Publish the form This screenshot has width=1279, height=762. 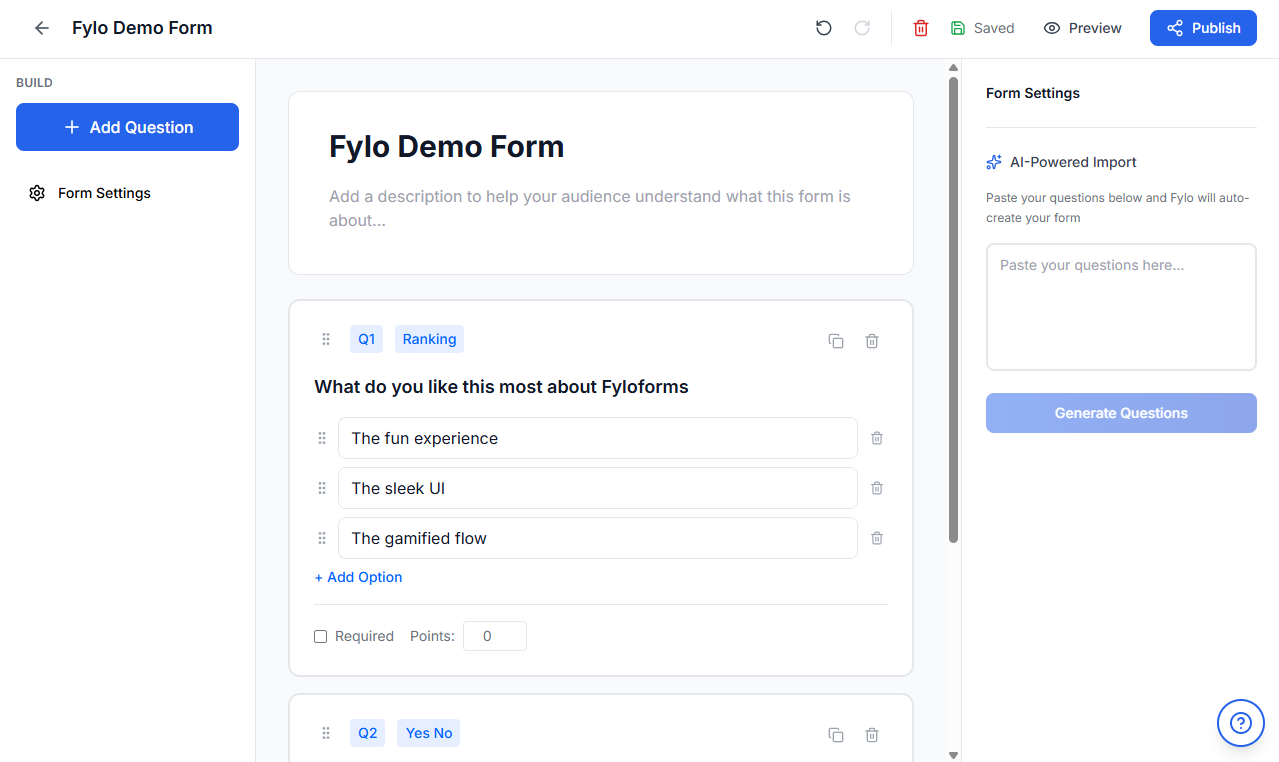(x=1202, y=28)
